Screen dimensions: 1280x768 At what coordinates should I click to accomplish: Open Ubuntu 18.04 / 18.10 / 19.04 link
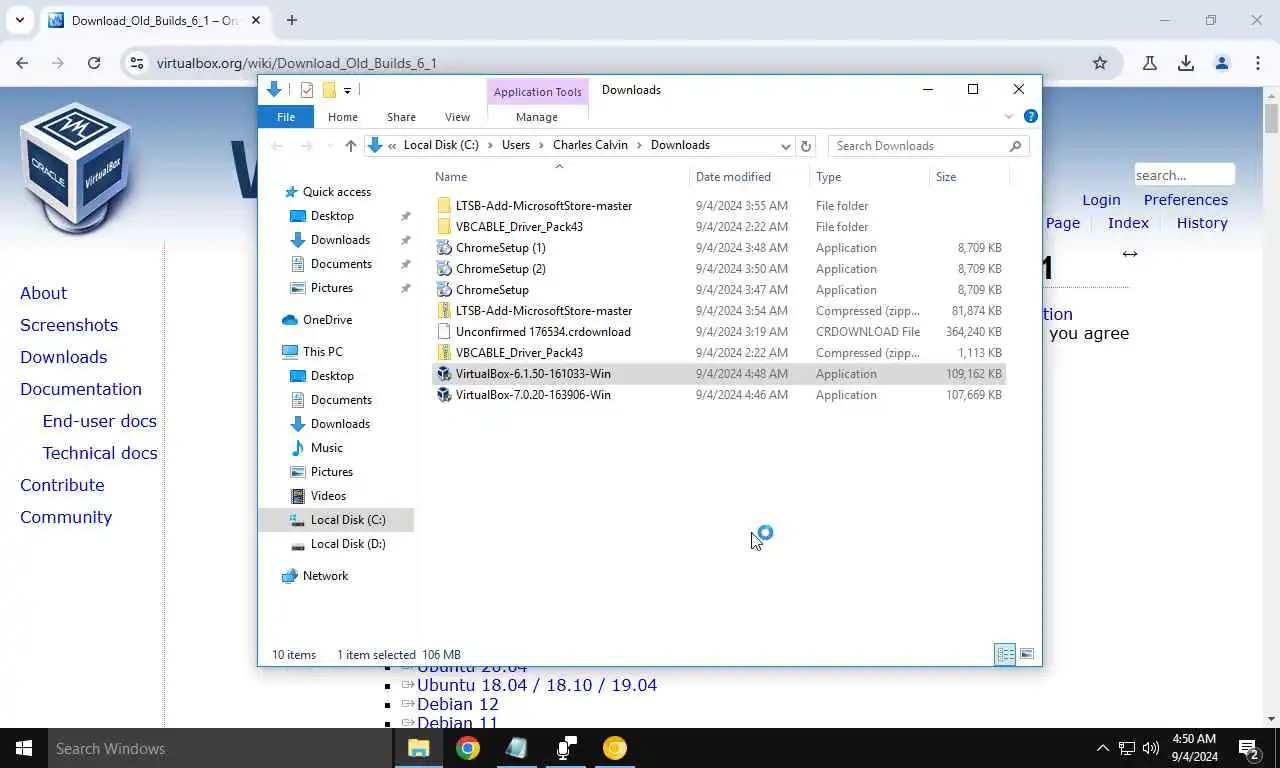pos(537,685)
